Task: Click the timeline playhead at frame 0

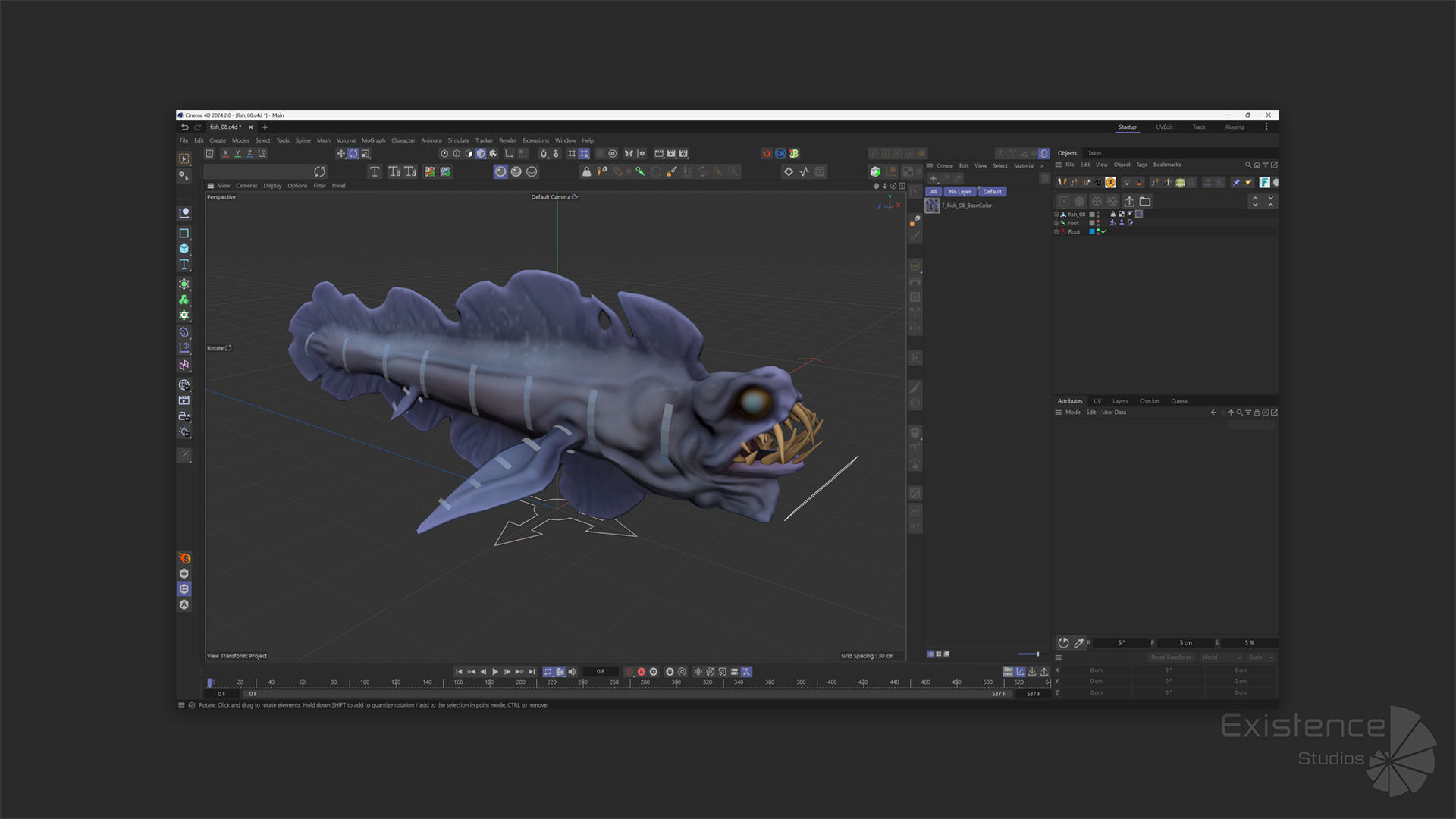Action: click(x=210, y=682)
